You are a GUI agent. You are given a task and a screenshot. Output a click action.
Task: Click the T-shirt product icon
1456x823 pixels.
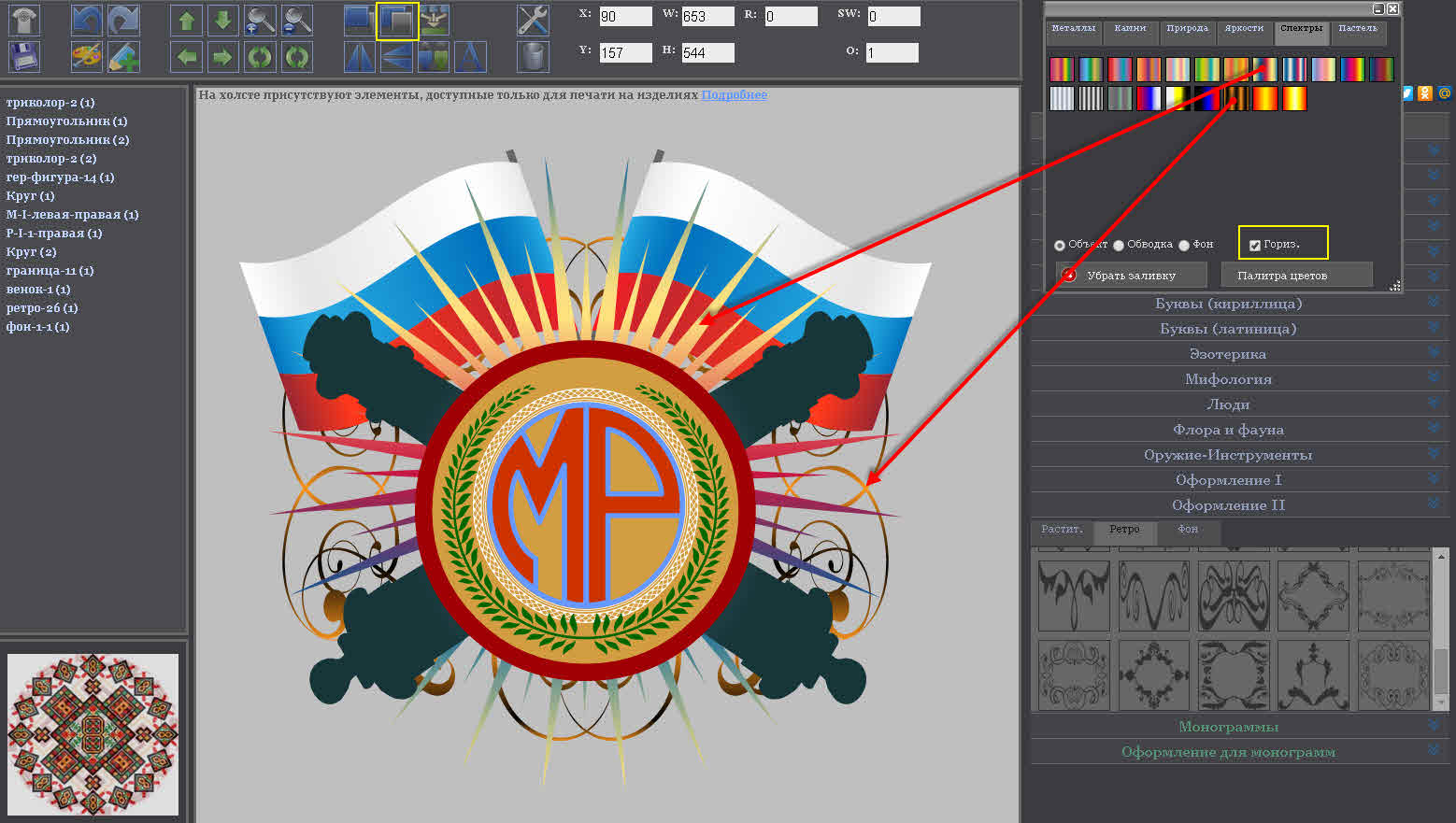coord(24,21)
